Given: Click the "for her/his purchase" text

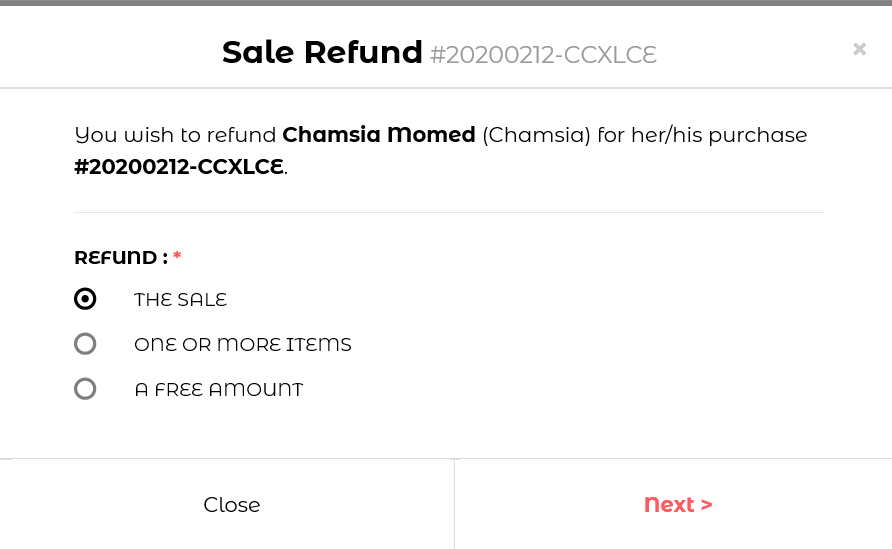Looking at the screenshot, I should pos(702,134).
